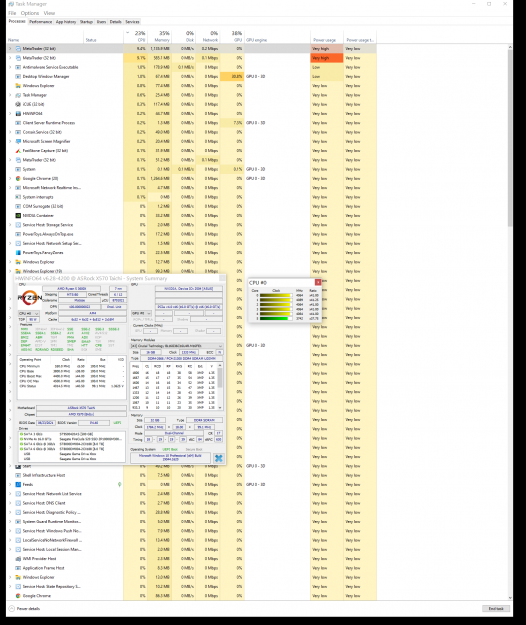Viewport: 526px width, 625px height.
Task: Switch to the Users tab
Action: click(102, 22)
